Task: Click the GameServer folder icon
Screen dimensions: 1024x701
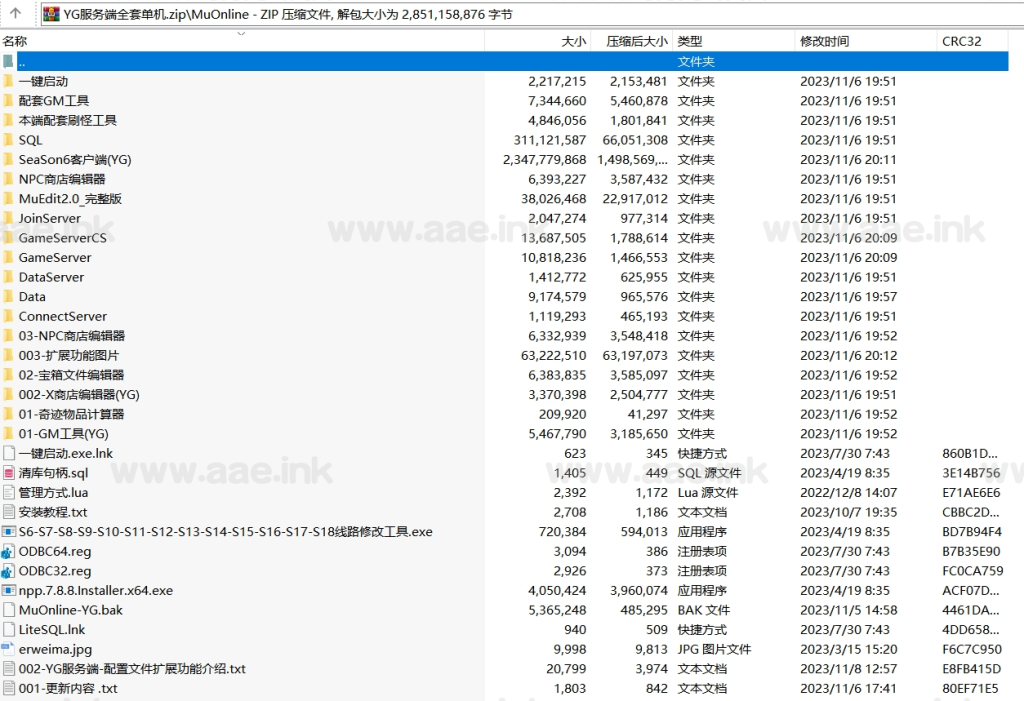Action: coord(8,257)
